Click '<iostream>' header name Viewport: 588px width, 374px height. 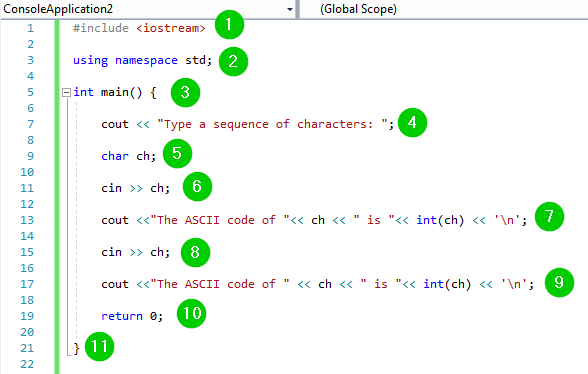tap(171, 28)
